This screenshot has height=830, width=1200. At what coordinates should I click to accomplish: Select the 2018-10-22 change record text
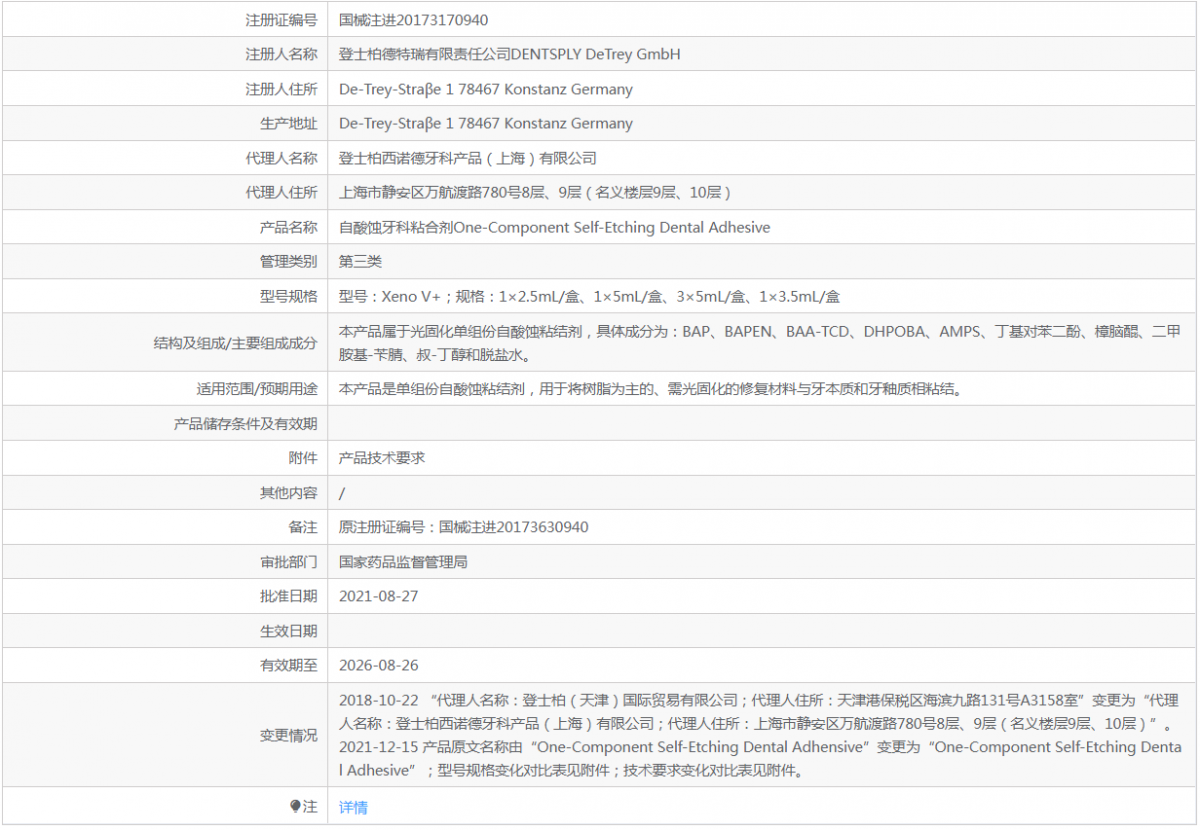760,711
